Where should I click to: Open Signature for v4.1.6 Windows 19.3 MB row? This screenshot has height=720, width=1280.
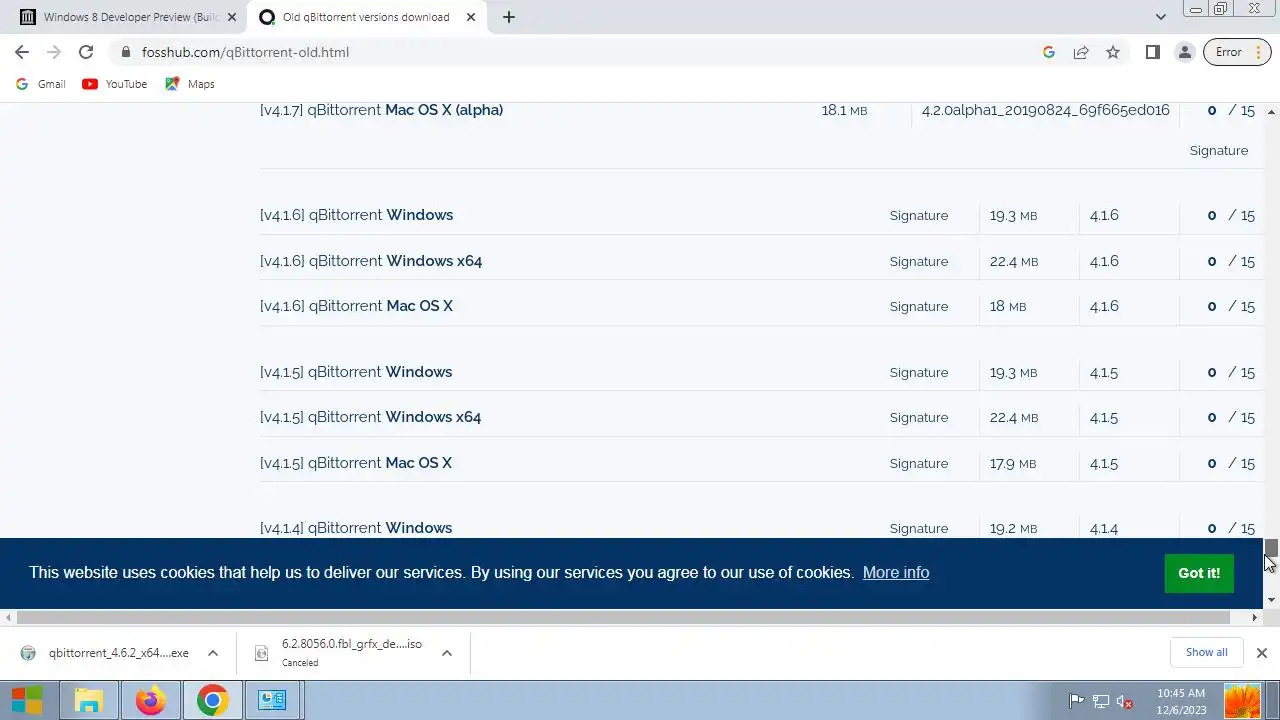click(919, 215)
